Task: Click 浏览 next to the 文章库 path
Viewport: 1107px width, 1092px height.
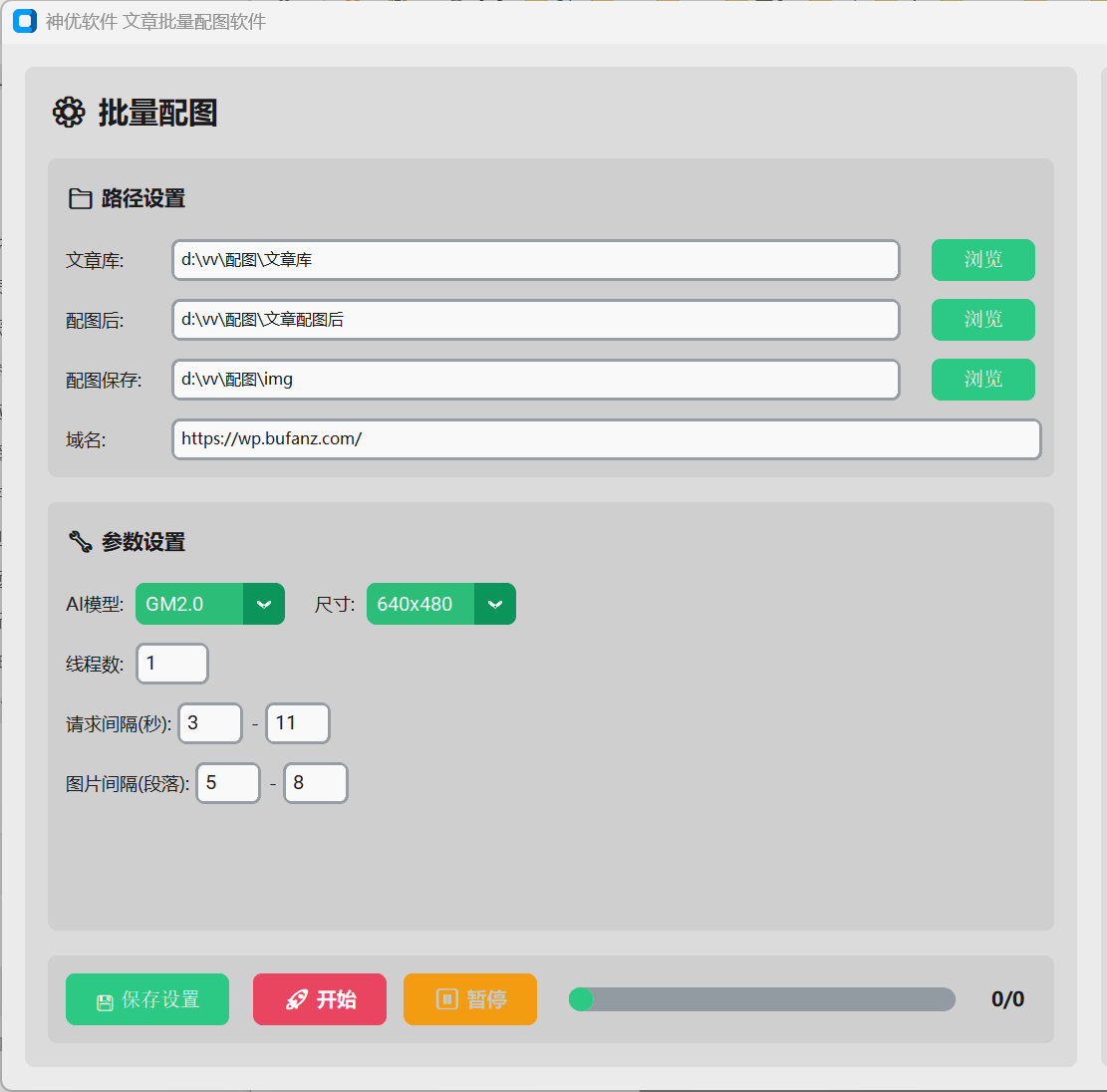Action: [x=982, y=259]
